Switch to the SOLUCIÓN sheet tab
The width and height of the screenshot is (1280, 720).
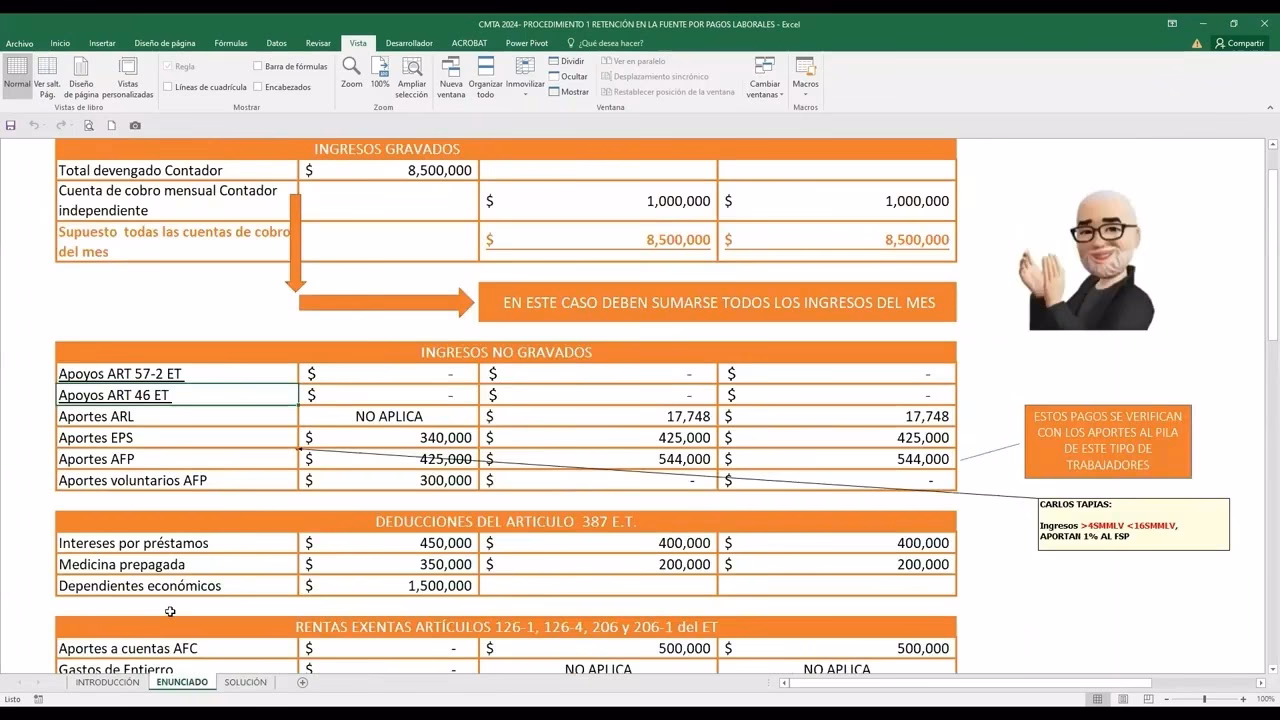click(x=245, y=683)
